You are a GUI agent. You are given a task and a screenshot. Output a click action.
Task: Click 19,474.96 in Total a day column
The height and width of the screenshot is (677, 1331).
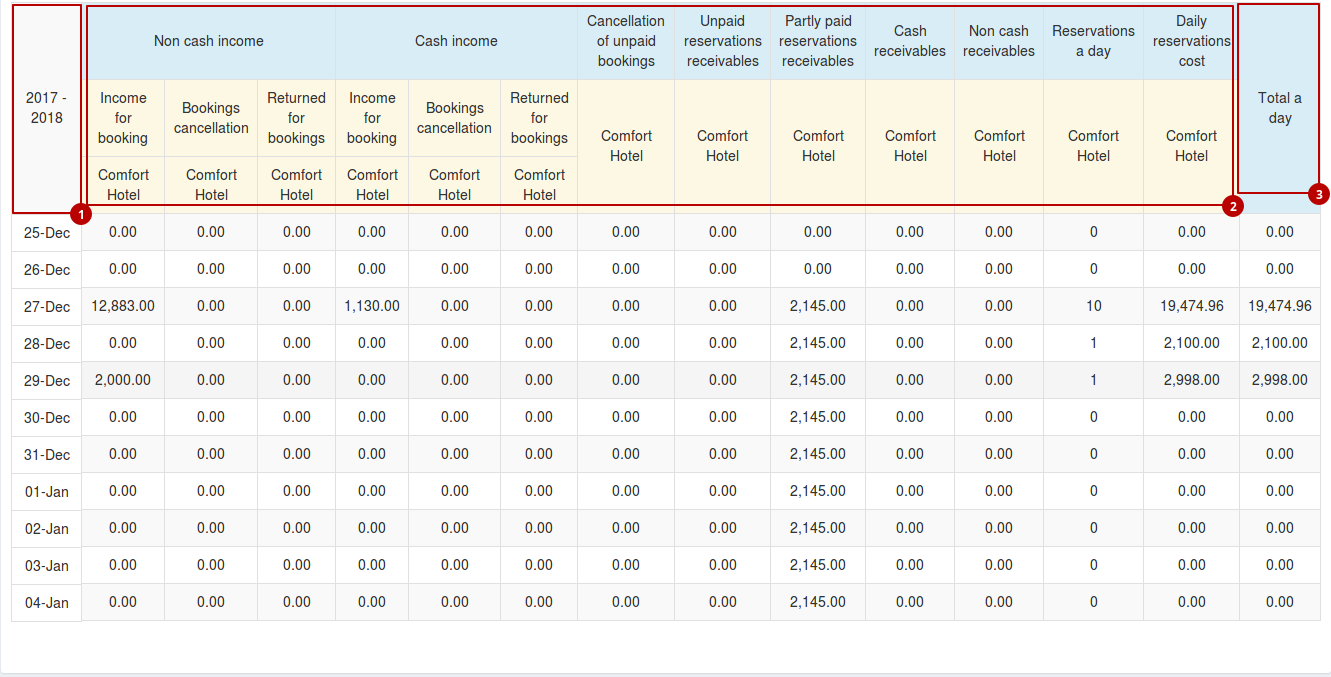[1280, 306]
